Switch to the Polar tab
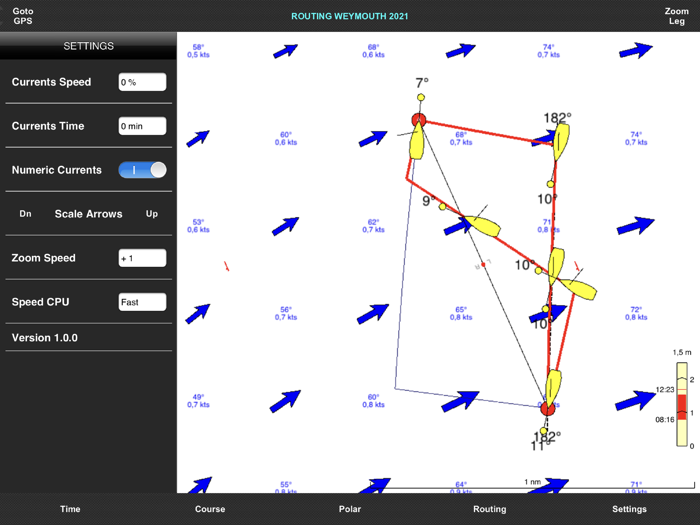Image resolution: width=700 pixels, height=525 pixels. (350, 509)
